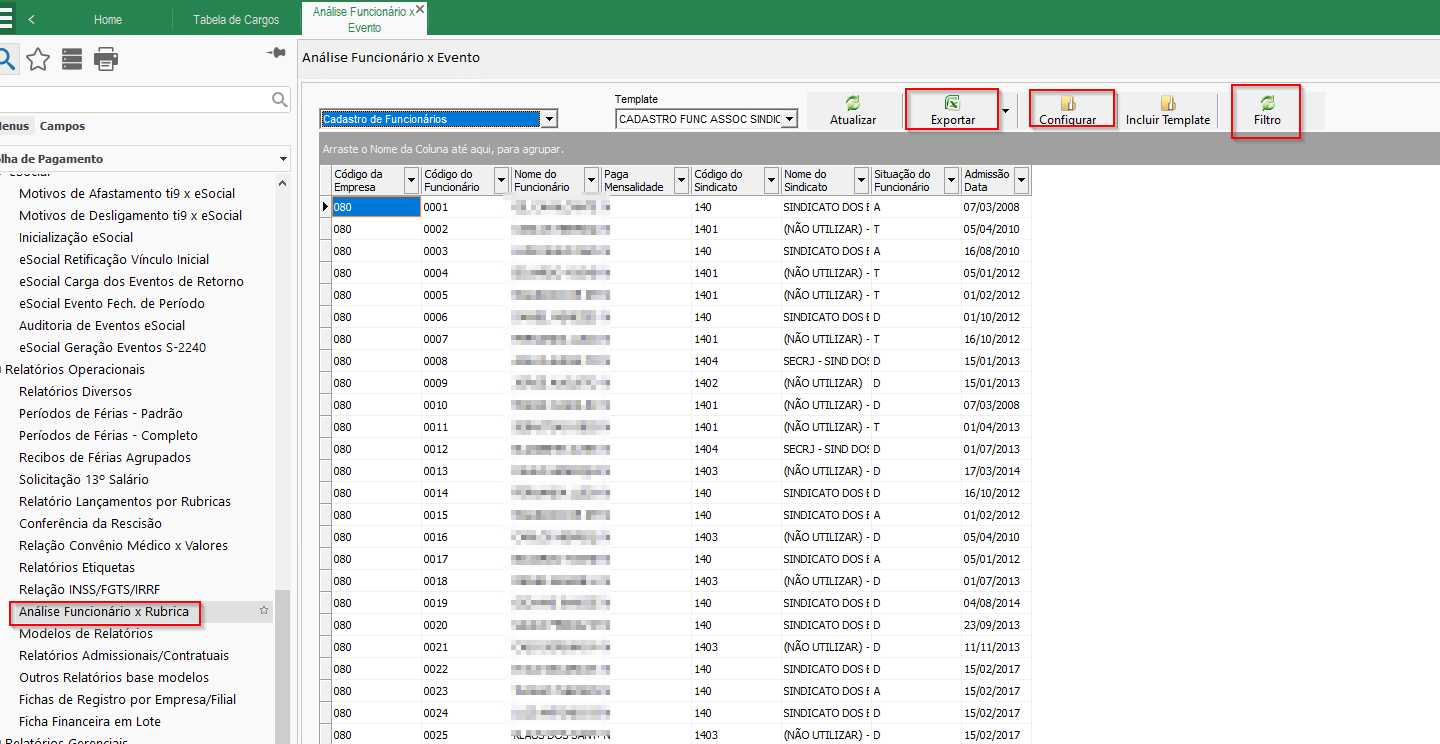Open the hamburger main menu
The image size is (1440, 744).
pos(5,19)
